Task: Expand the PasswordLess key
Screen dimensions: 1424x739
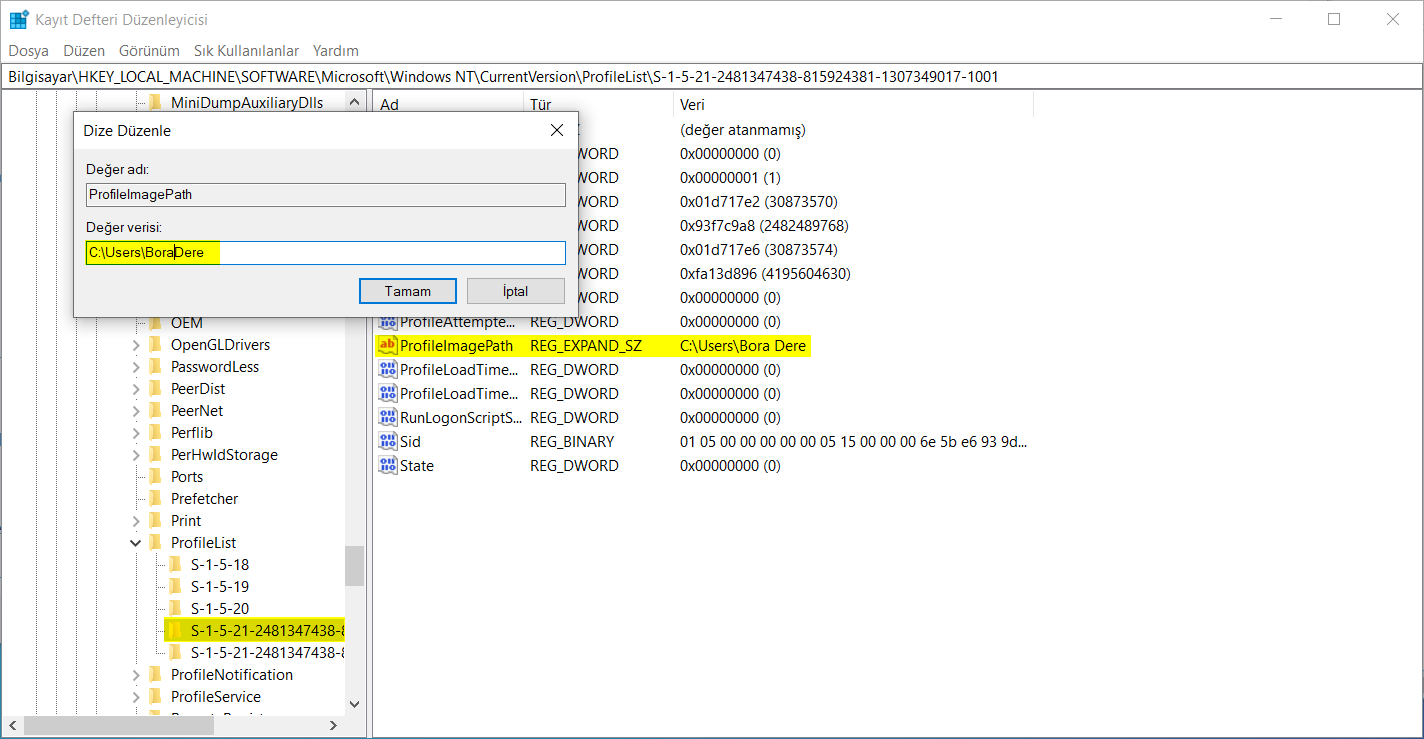Action: click(x=136, y=367)
